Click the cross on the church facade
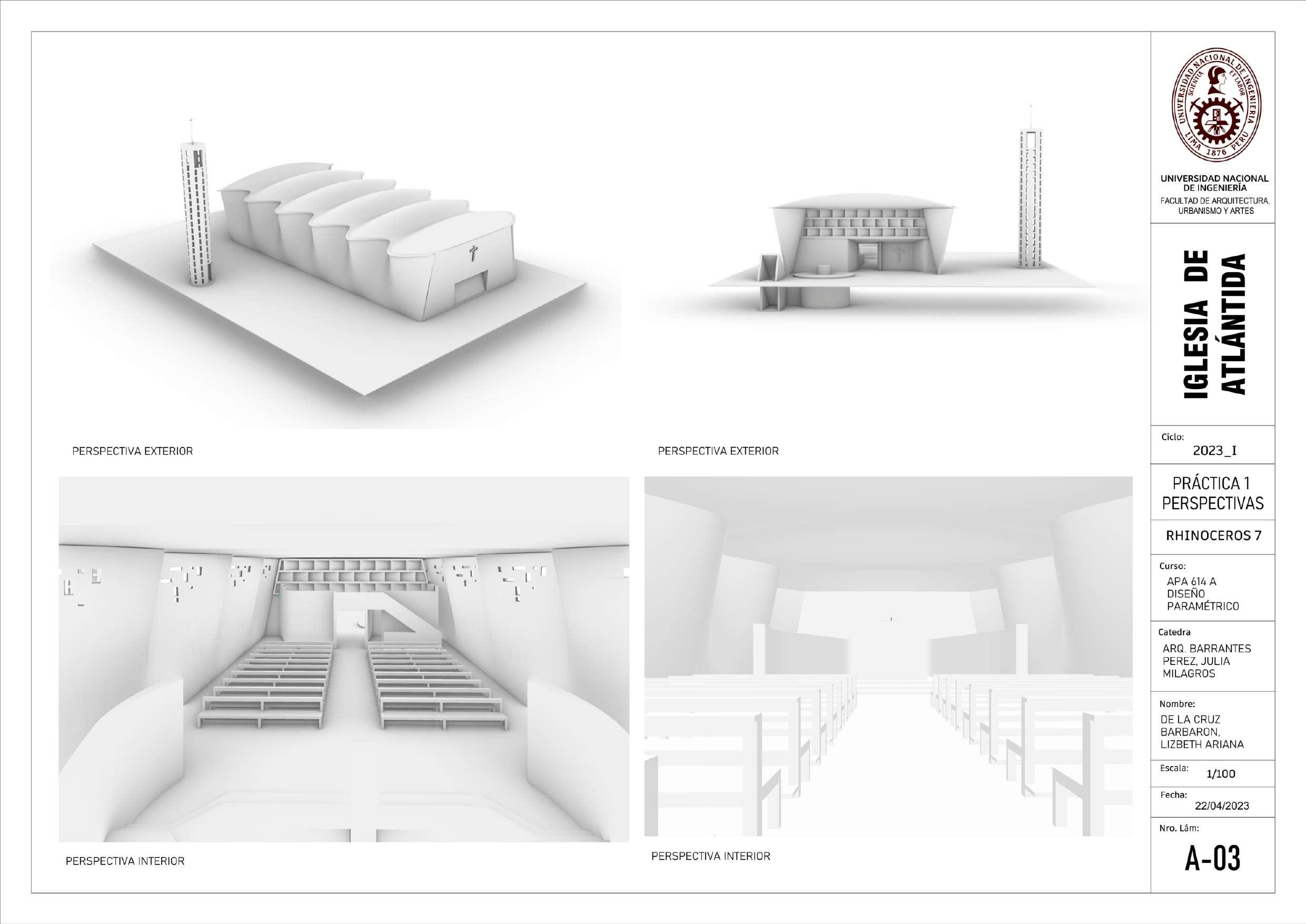This screenshot has width=1306, height=924. [472, 253]
